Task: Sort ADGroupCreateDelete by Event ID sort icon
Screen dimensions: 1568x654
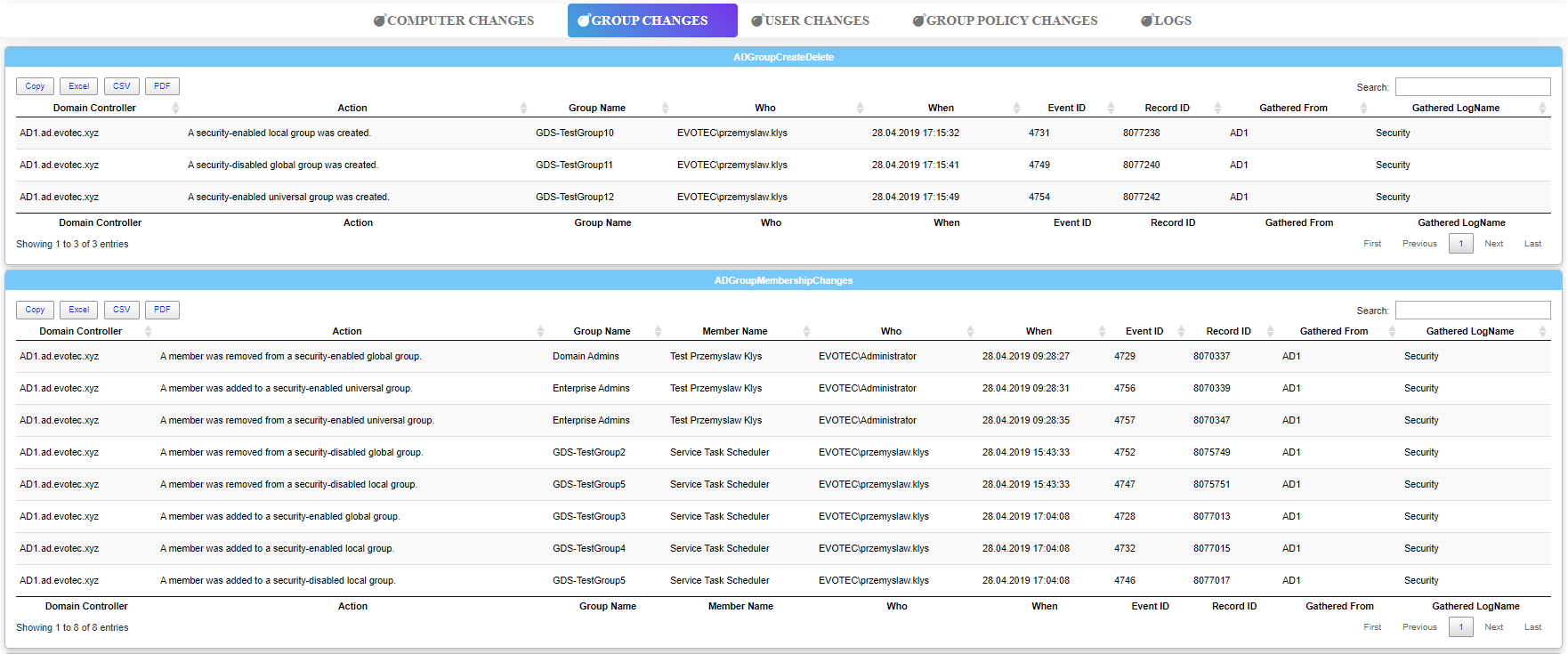Action: click(1111, 108)
